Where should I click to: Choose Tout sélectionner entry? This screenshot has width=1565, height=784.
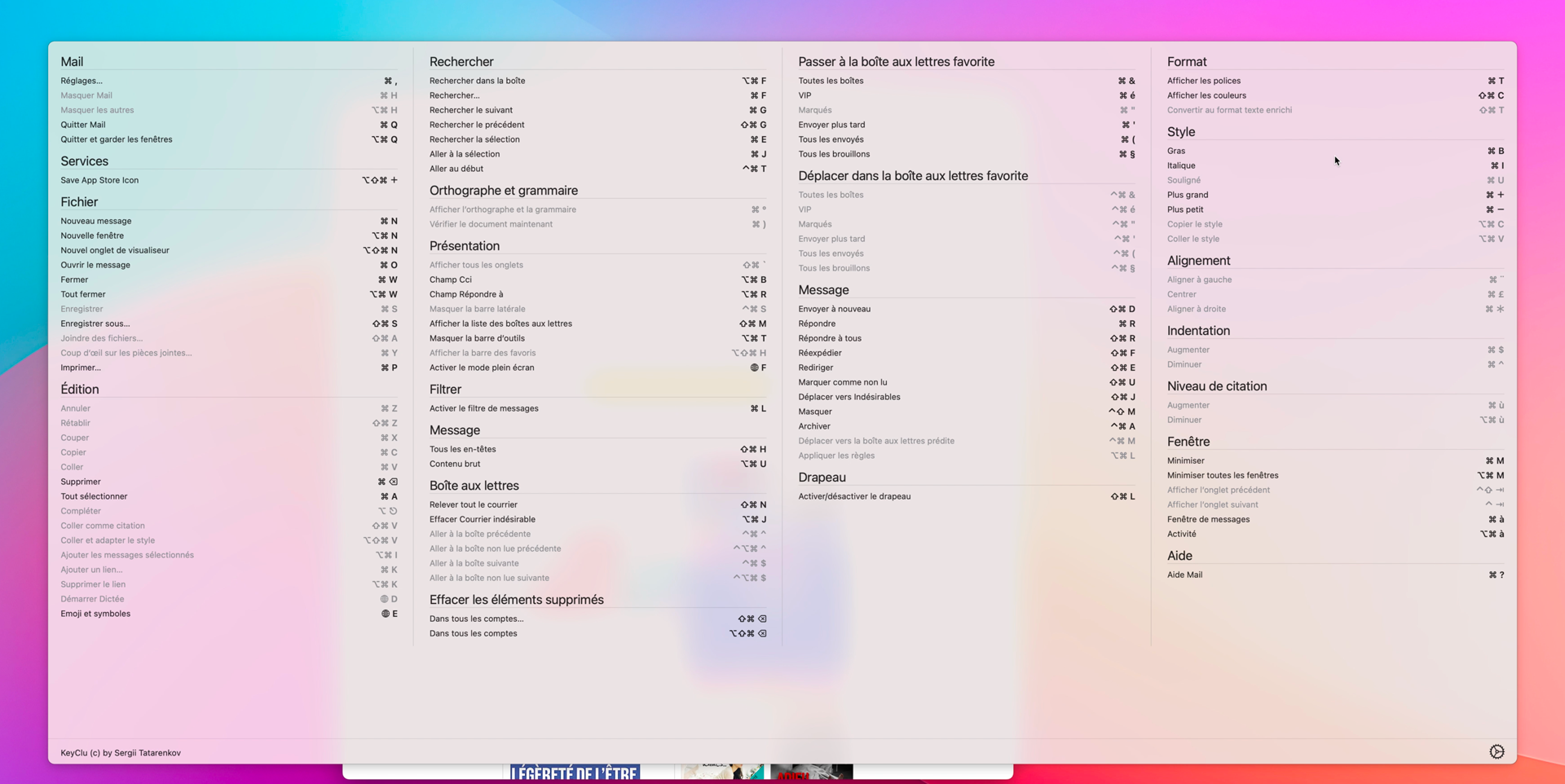coord(229,496)
